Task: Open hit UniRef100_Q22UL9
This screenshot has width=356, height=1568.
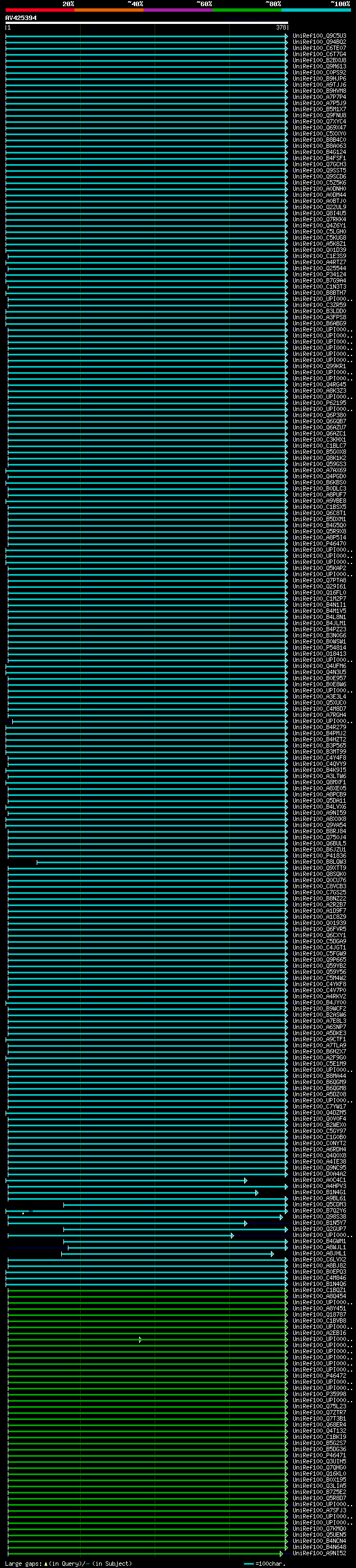Action: click(319, 207)
